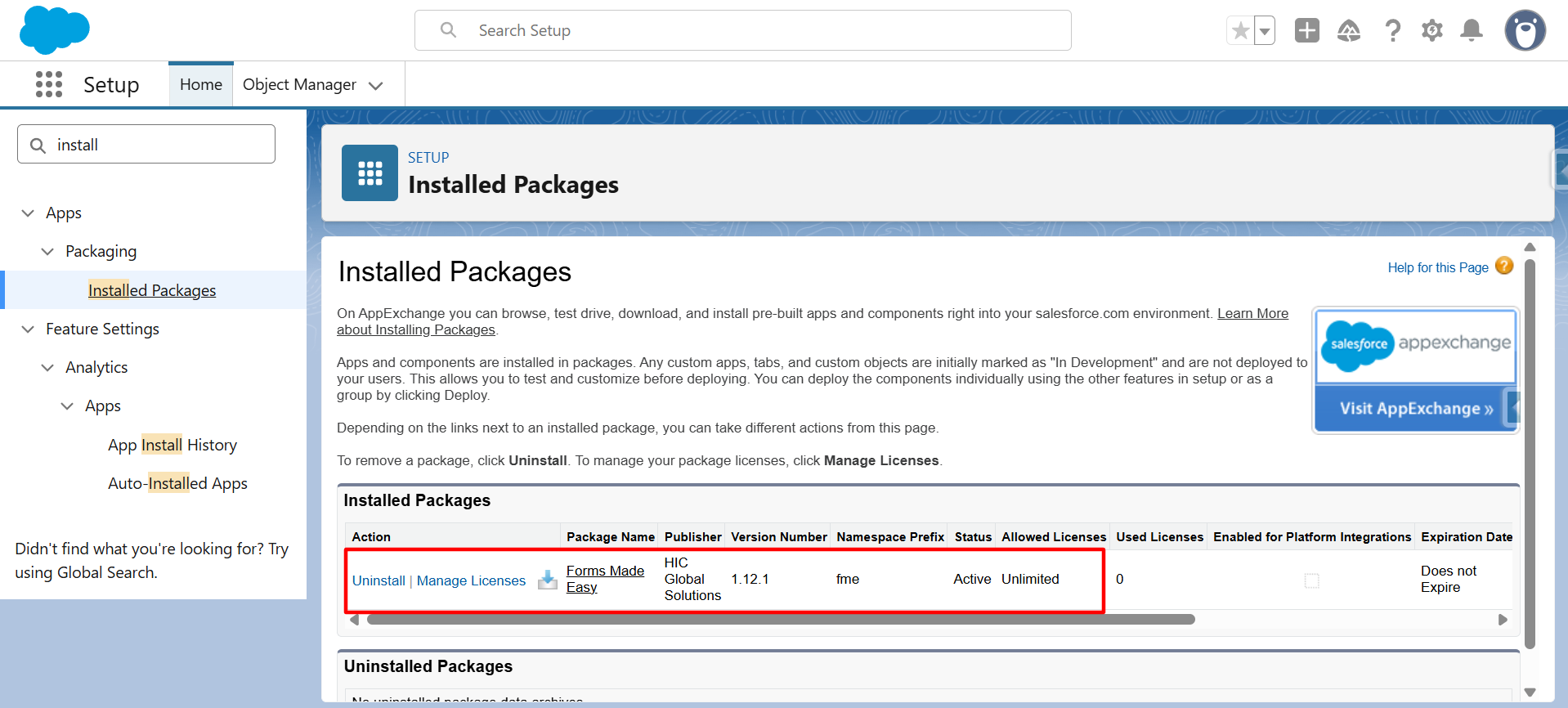Click the package download icon beside Manage Licenses

tap(548, 580)
